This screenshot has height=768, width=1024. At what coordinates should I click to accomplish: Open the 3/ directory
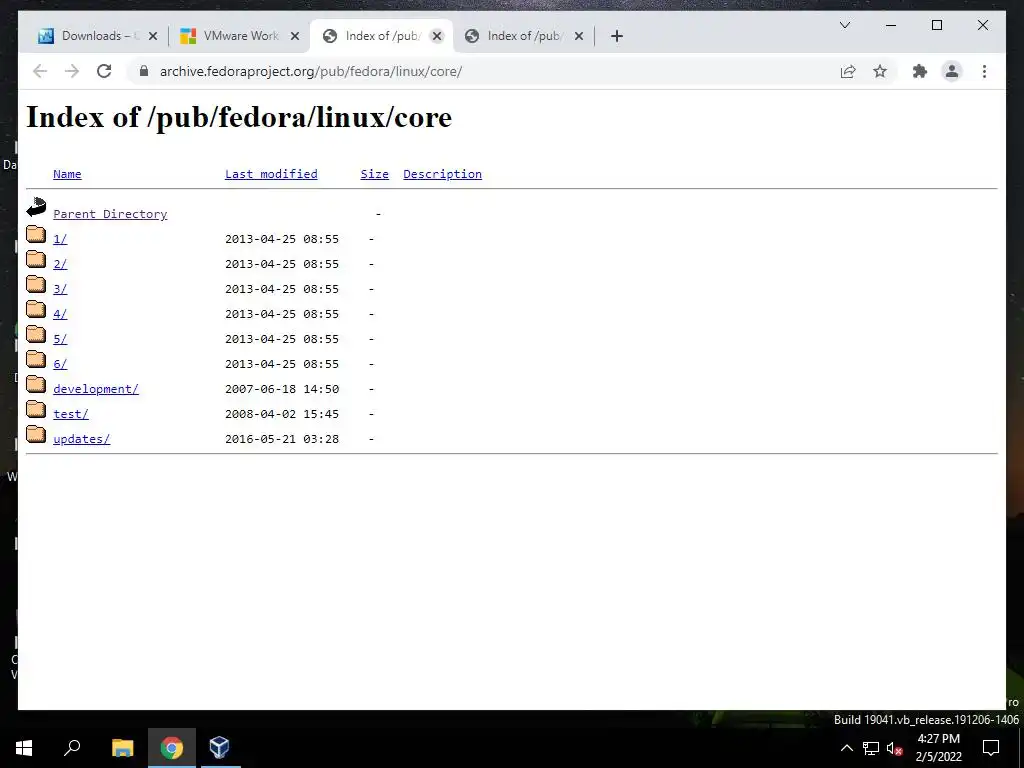tap(60, 289)
